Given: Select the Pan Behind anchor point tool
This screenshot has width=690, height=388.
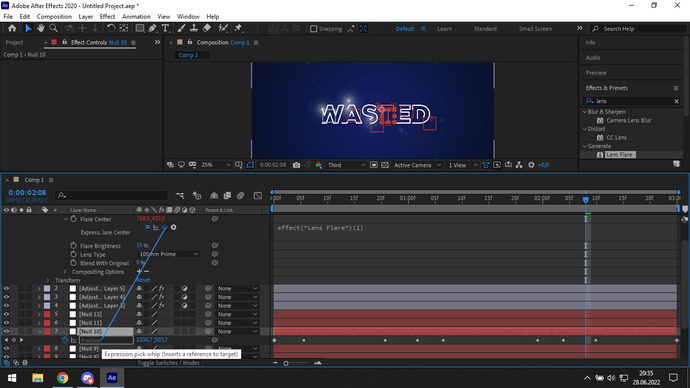Looking at the screenshot, I should 124,29.
